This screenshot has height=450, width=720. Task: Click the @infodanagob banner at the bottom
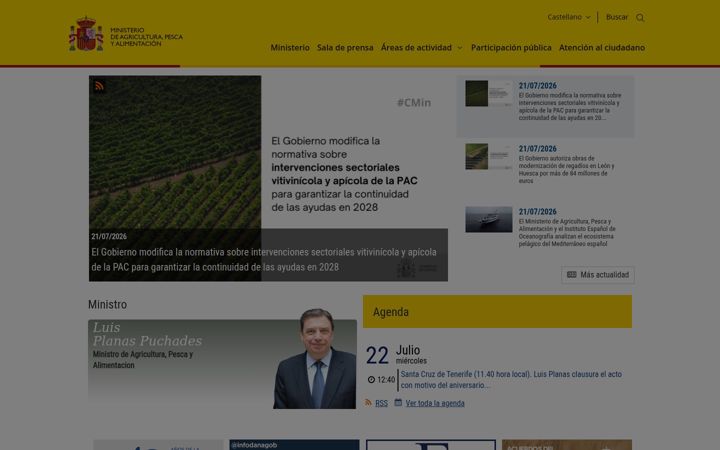tap(294, 444)
